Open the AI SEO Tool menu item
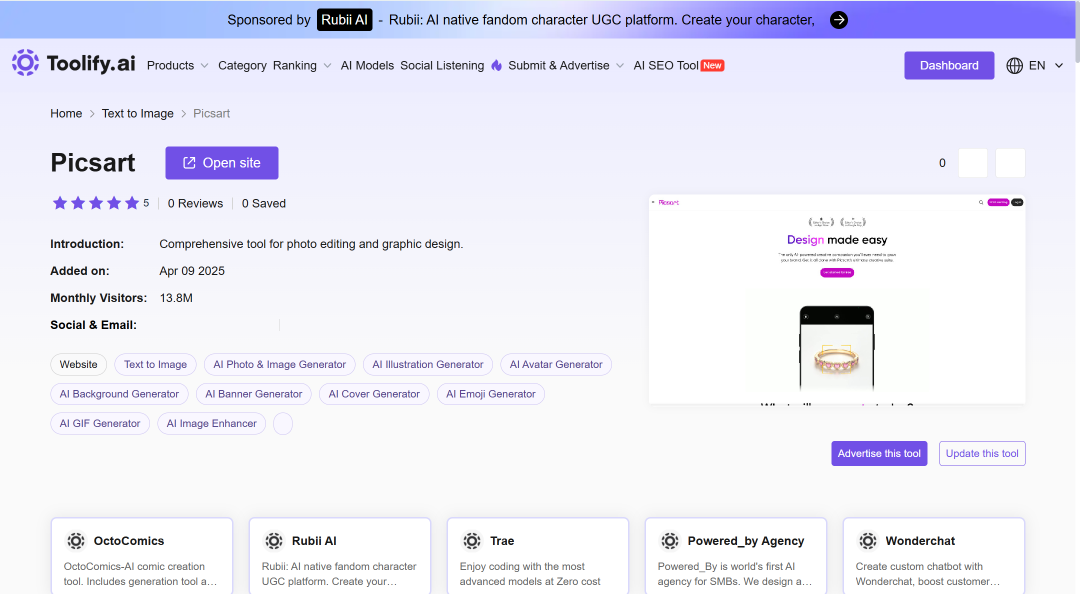 (x=666, y=65)
